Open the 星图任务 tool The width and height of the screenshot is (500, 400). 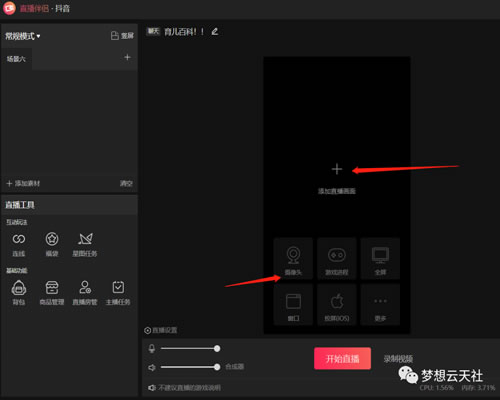pyautogui.click(x=85, y=245)
